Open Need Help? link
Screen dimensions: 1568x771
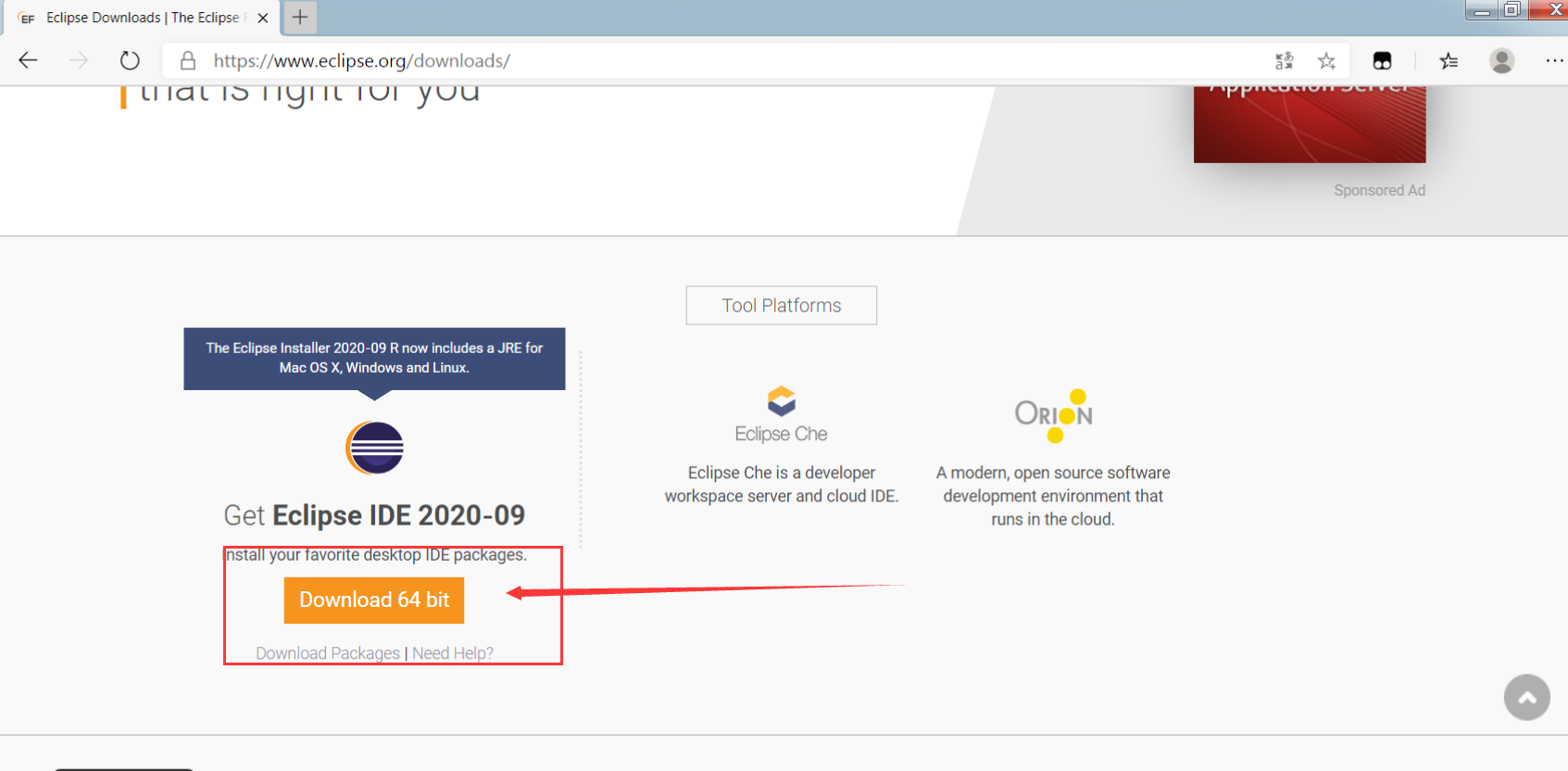[453, 653]
